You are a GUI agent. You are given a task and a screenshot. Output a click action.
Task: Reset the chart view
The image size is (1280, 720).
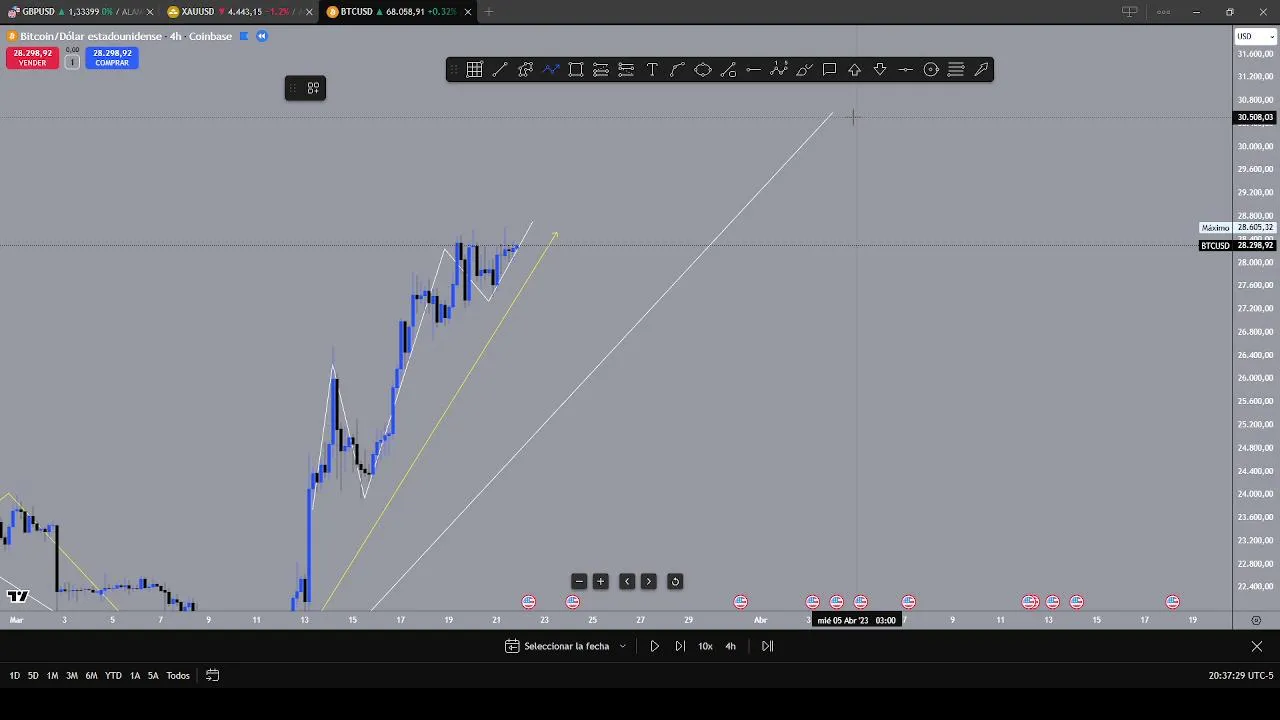pyautogui.click(x=675, y=581)
